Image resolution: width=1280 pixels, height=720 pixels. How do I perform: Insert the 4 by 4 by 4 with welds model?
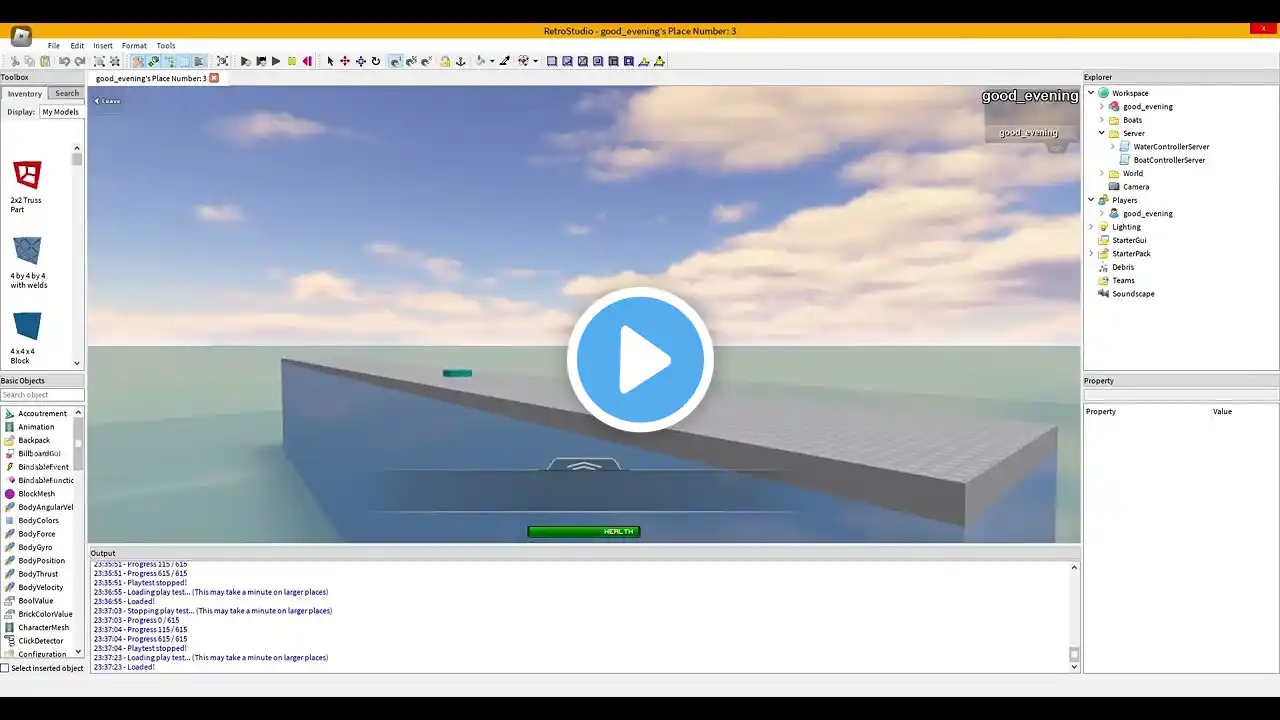(28, 250)
